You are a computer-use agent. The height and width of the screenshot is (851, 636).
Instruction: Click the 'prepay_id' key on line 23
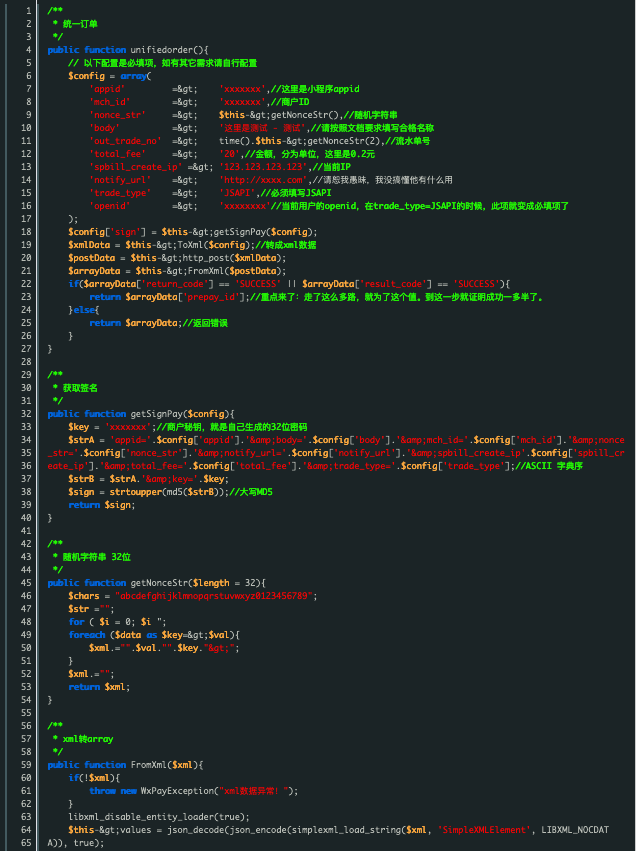(211, 297)
